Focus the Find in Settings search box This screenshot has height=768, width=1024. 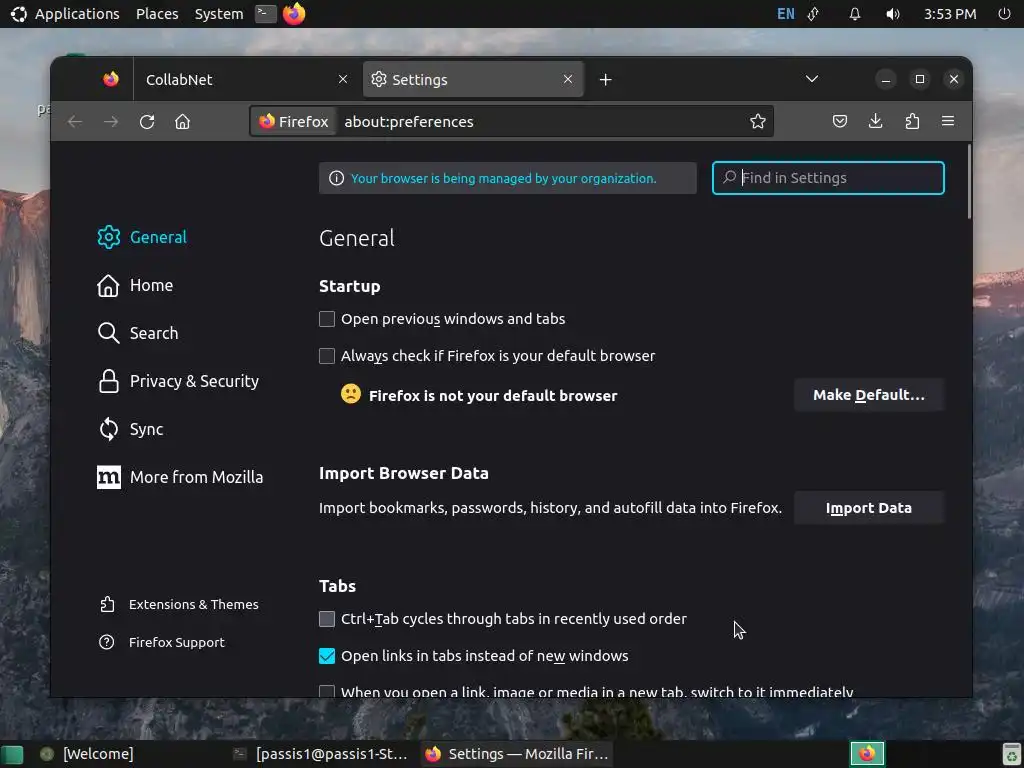(828, 178)
